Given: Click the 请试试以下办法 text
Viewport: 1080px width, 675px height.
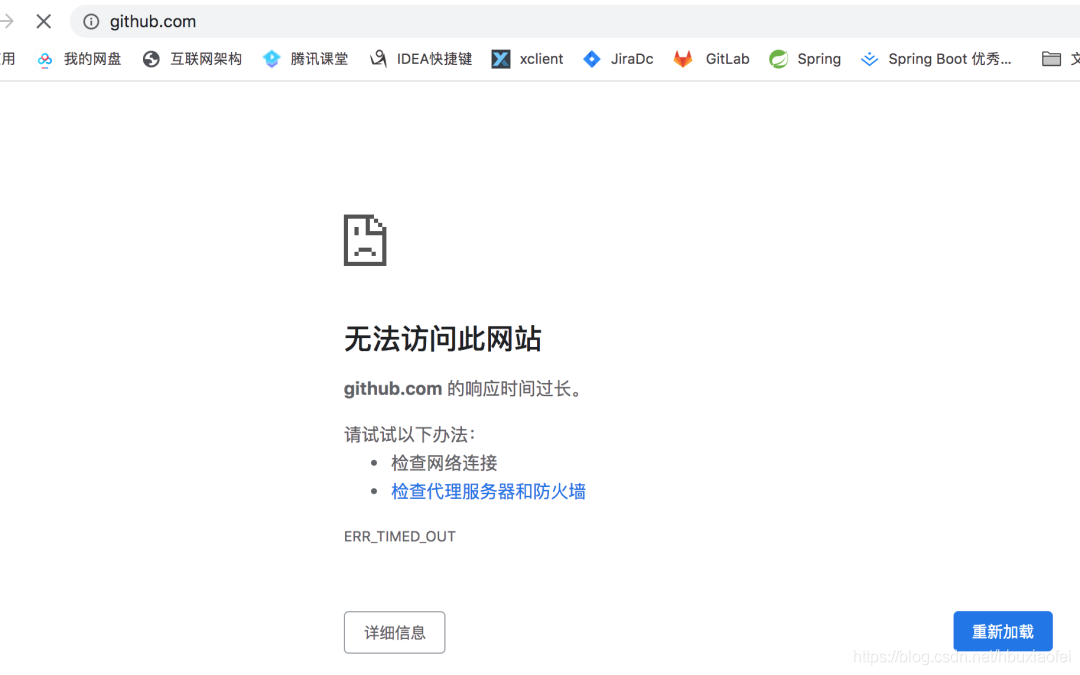Looking at the screenshot, I should tap(409, 435).
